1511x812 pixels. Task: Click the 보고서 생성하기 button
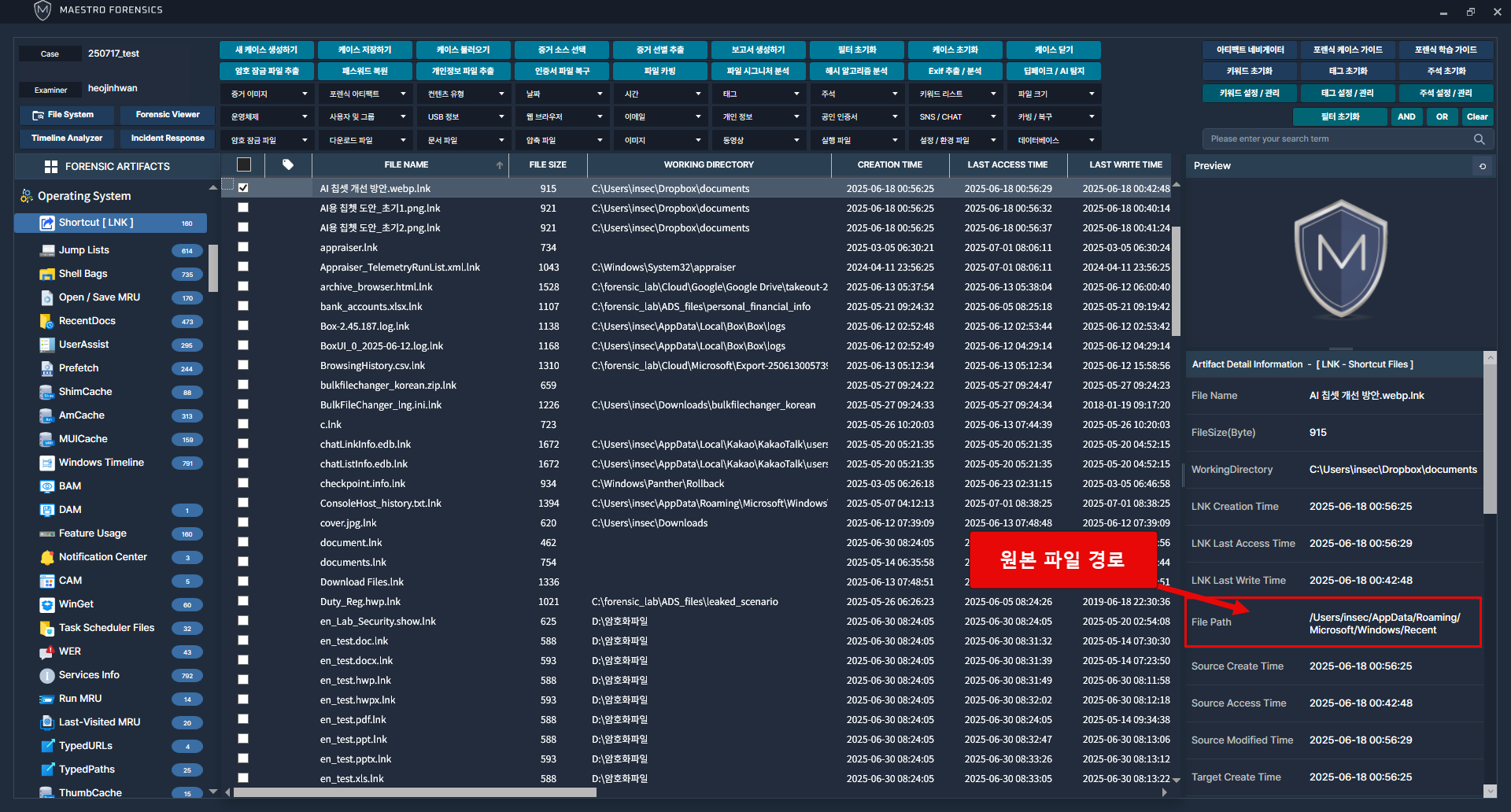758,50
